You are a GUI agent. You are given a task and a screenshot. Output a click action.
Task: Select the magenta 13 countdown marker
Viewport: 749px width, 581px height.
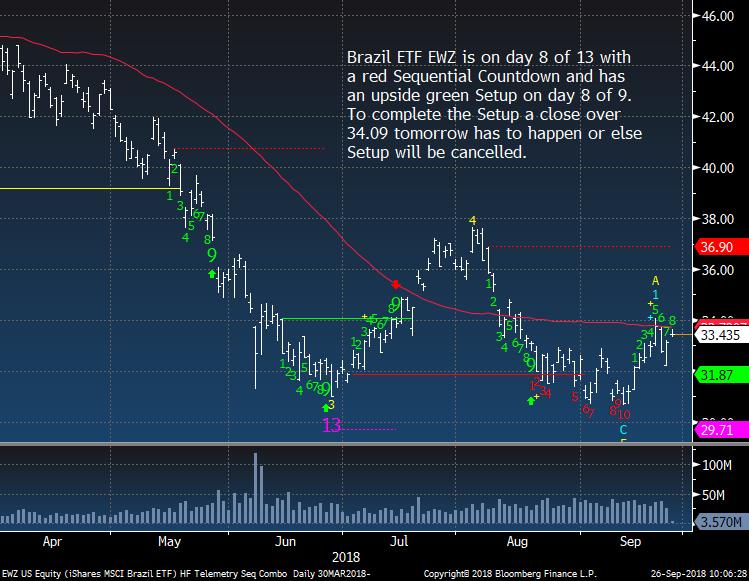[332, 425]
